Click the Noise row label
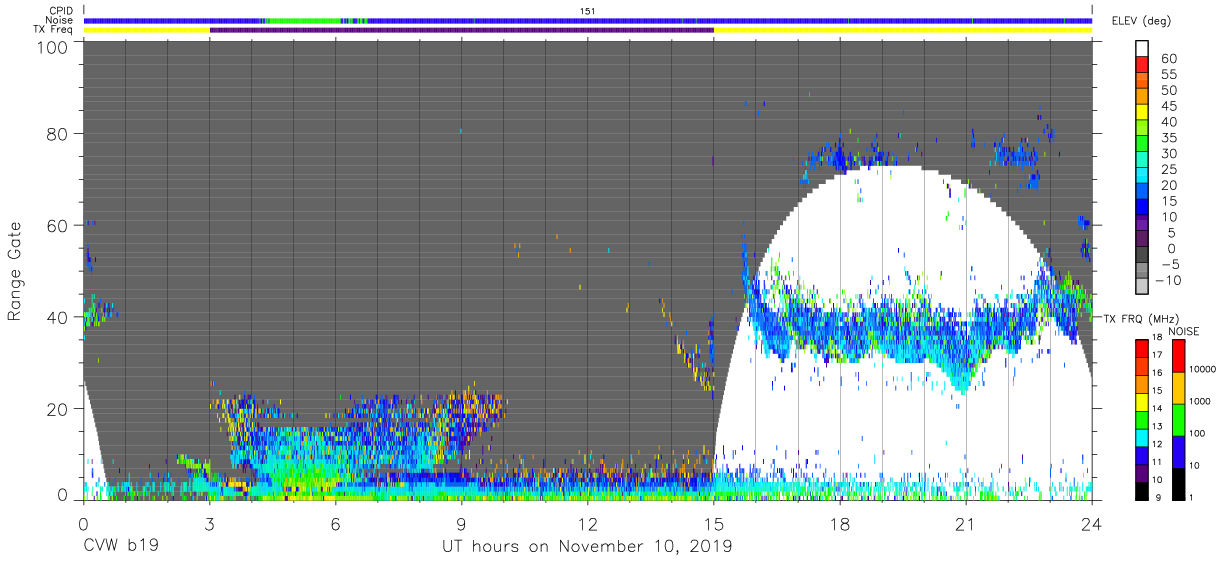Viewport: 1228px width, 567px height. [x=60, y=20]
